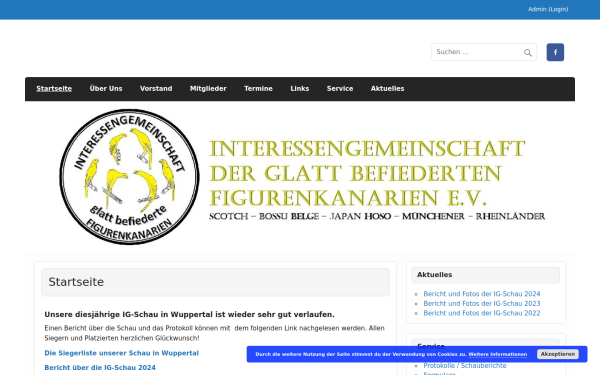Viewport: 600px width, 375px height.
Task: Select the Termine menu item
Action: pyautogui.click(x=258, y=89)
